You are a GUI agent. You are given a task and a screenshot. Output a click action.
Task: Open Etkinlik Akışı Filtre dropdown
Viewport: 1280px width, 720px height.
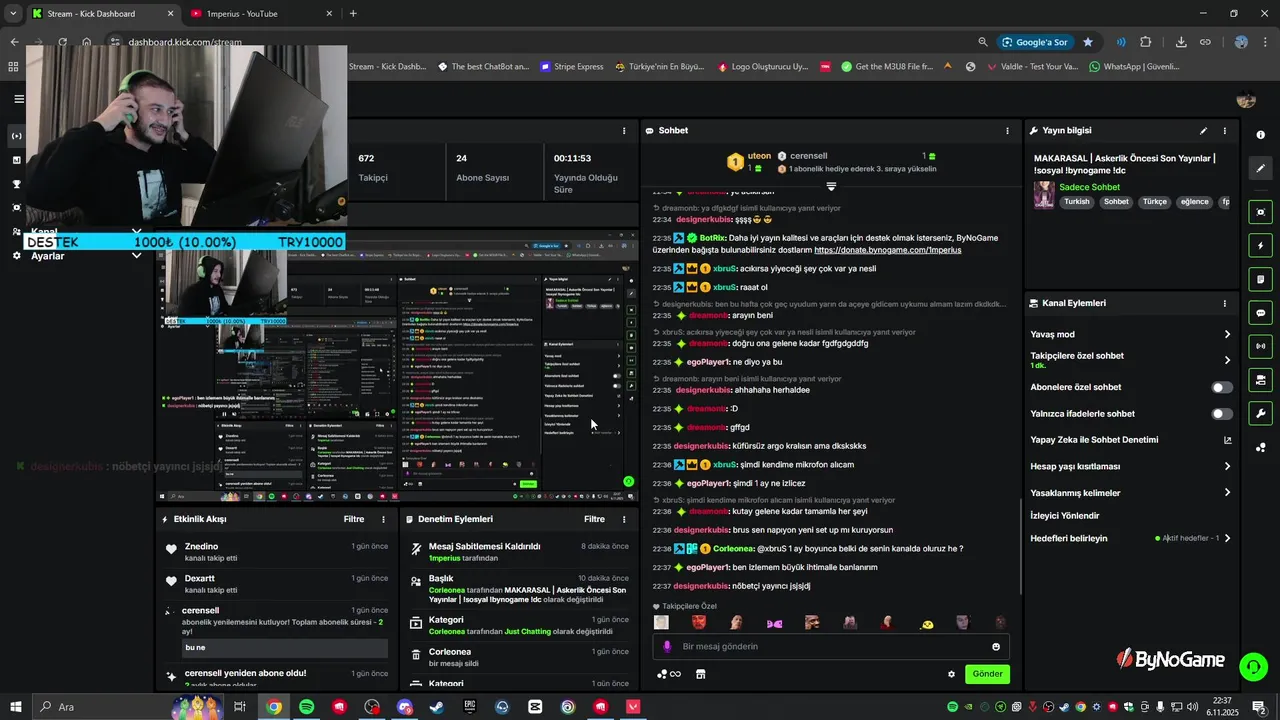[x=354, y=519]
